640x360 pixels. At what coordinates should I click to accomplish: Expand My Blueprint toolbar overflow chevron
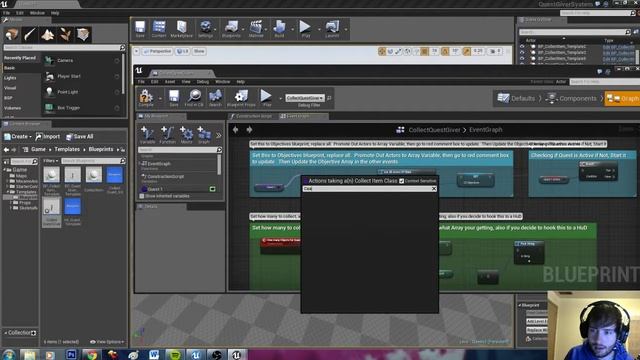click(x=219, y=136)
